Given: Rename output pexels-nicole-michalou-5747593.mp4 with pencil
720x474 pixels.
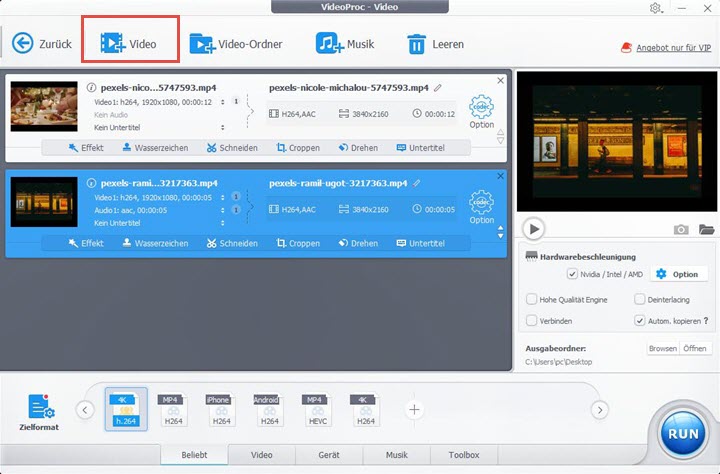Looking at the screenshot, I should [x=438, y=87].
